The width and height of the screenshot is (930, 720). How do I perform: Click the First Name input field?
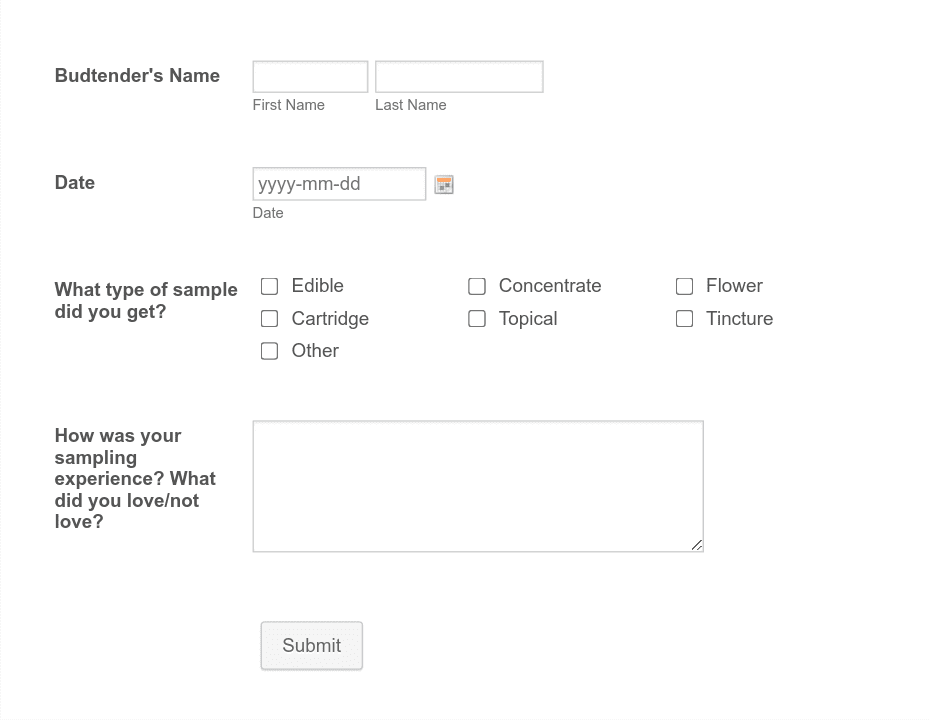(x=310, y=77)
